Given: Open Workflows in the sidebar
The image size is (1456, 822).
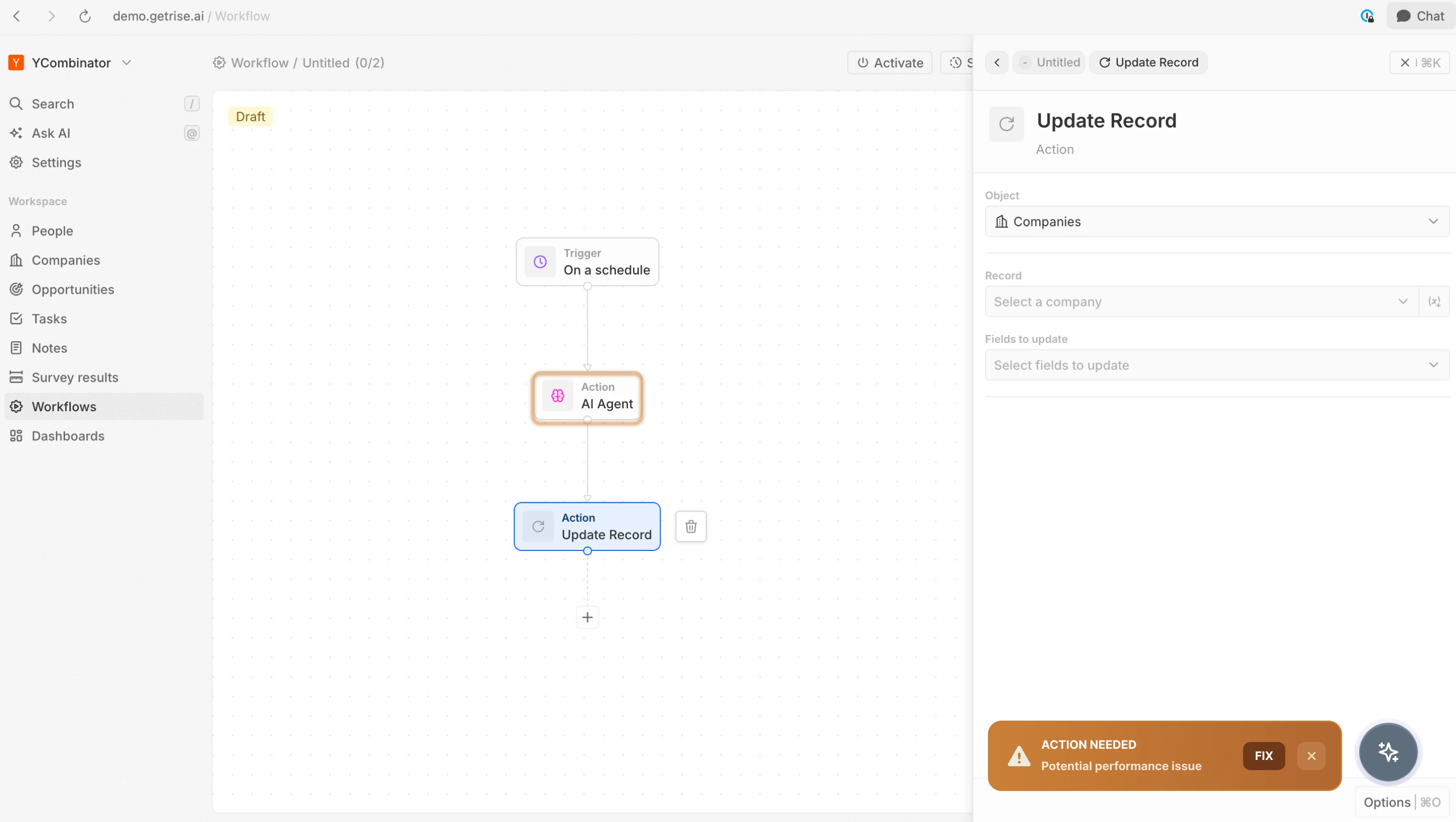Looking at the screenshot, I should [64, 406].
